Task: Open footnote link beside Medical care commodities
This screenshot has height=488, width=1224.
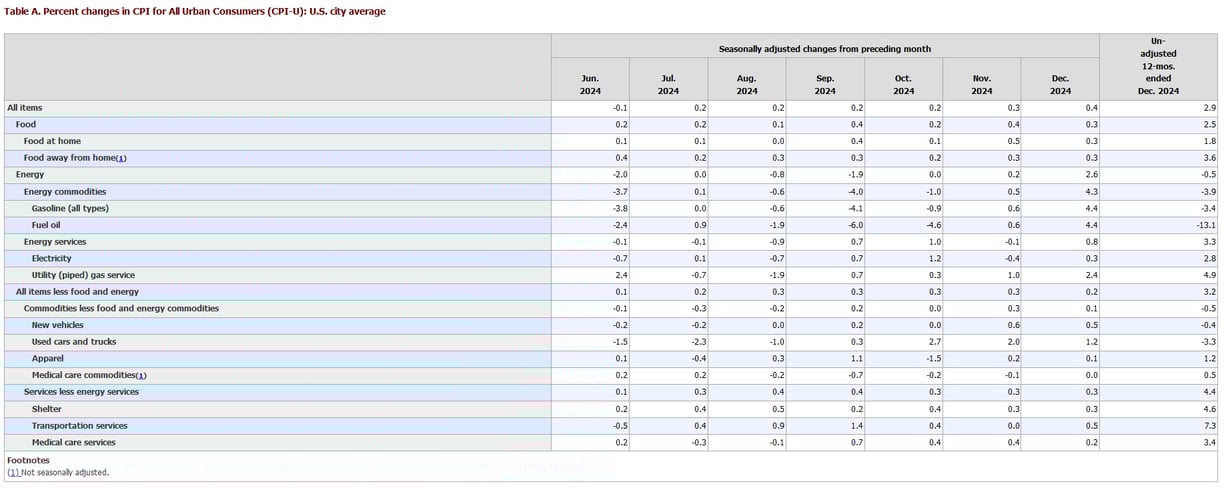Action: pyautogui.click(x=141, y=375)
